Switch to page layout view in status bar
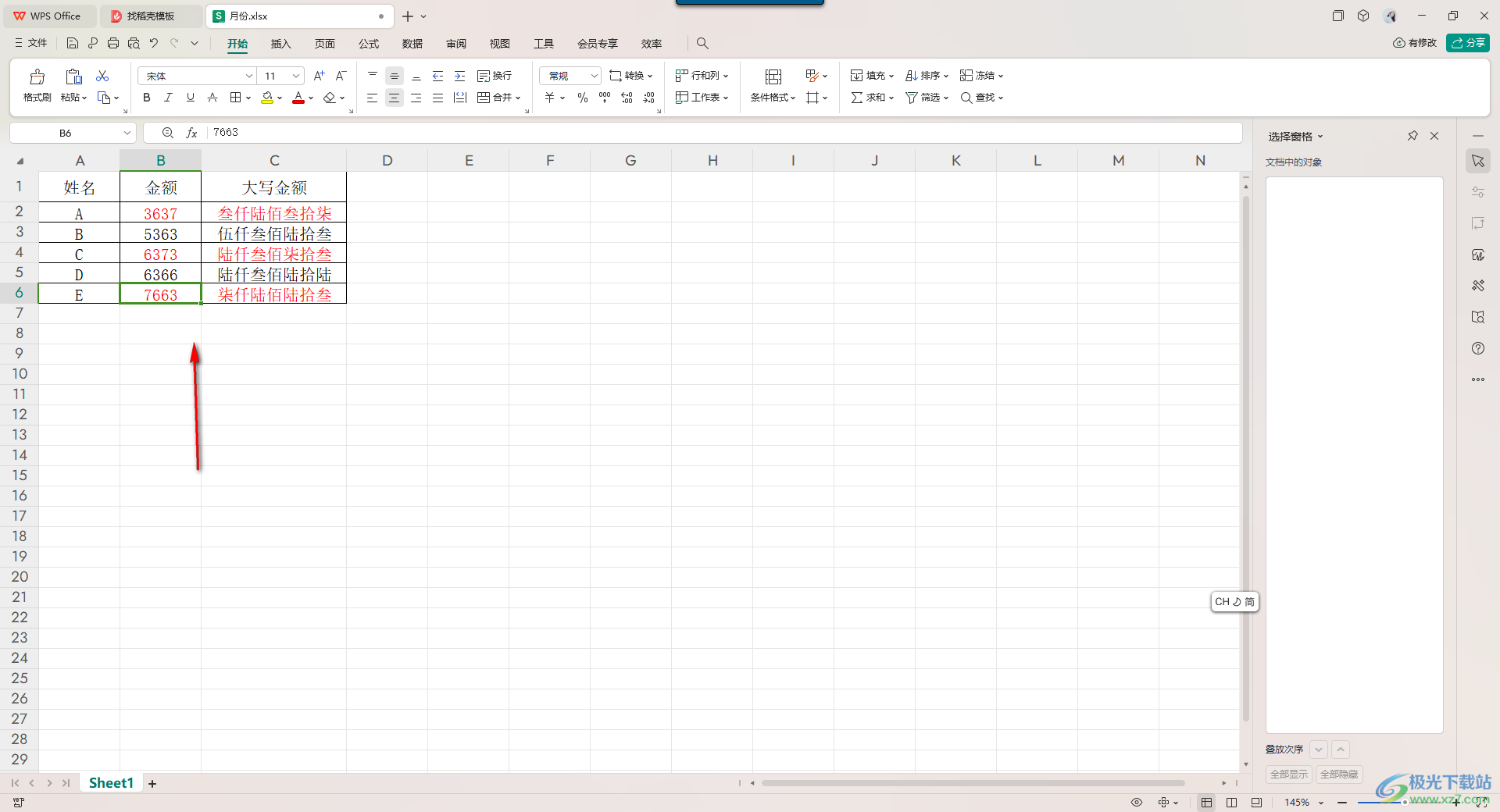 (x=1232, y=803)
